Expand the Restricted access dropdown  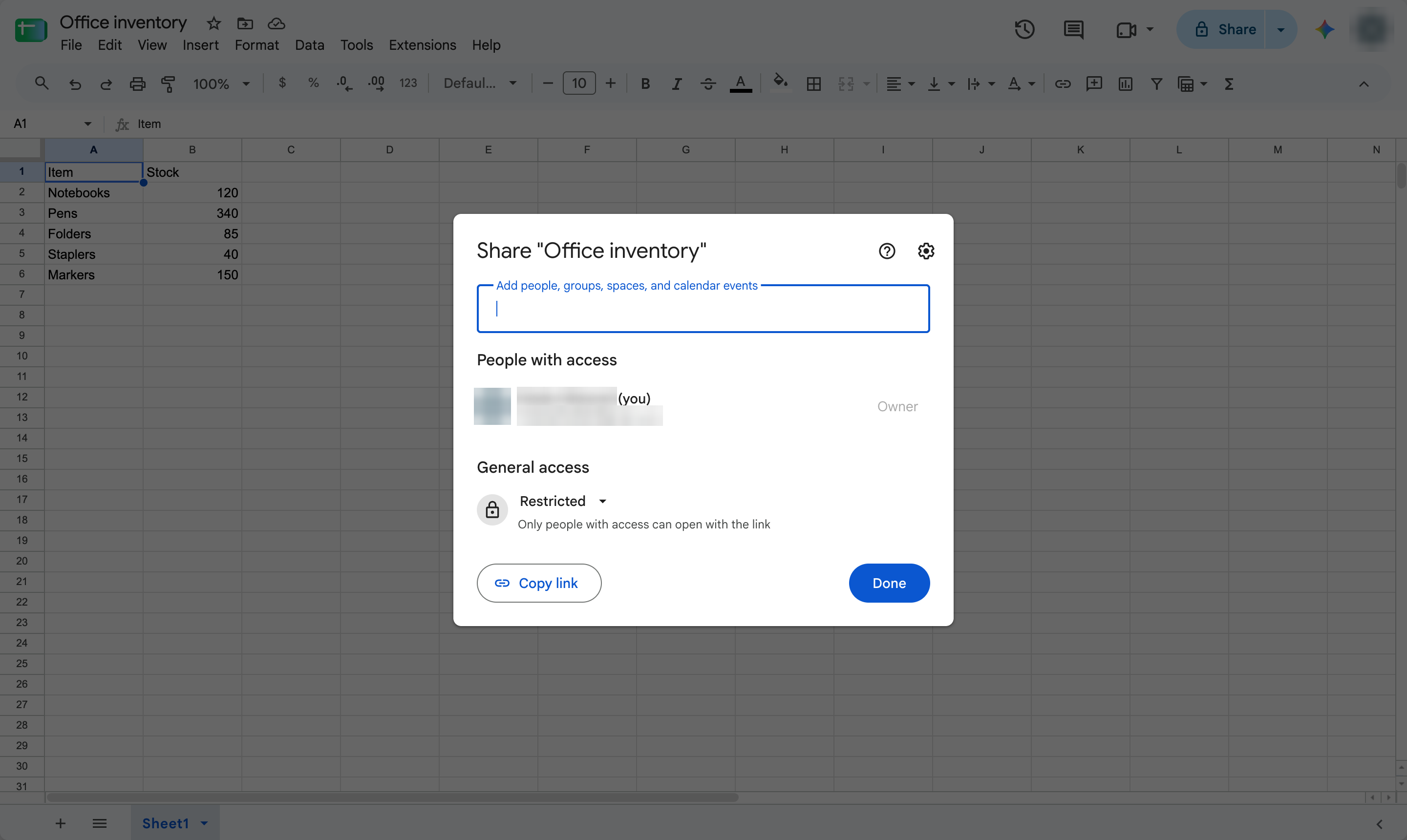(x=563, y=501)
